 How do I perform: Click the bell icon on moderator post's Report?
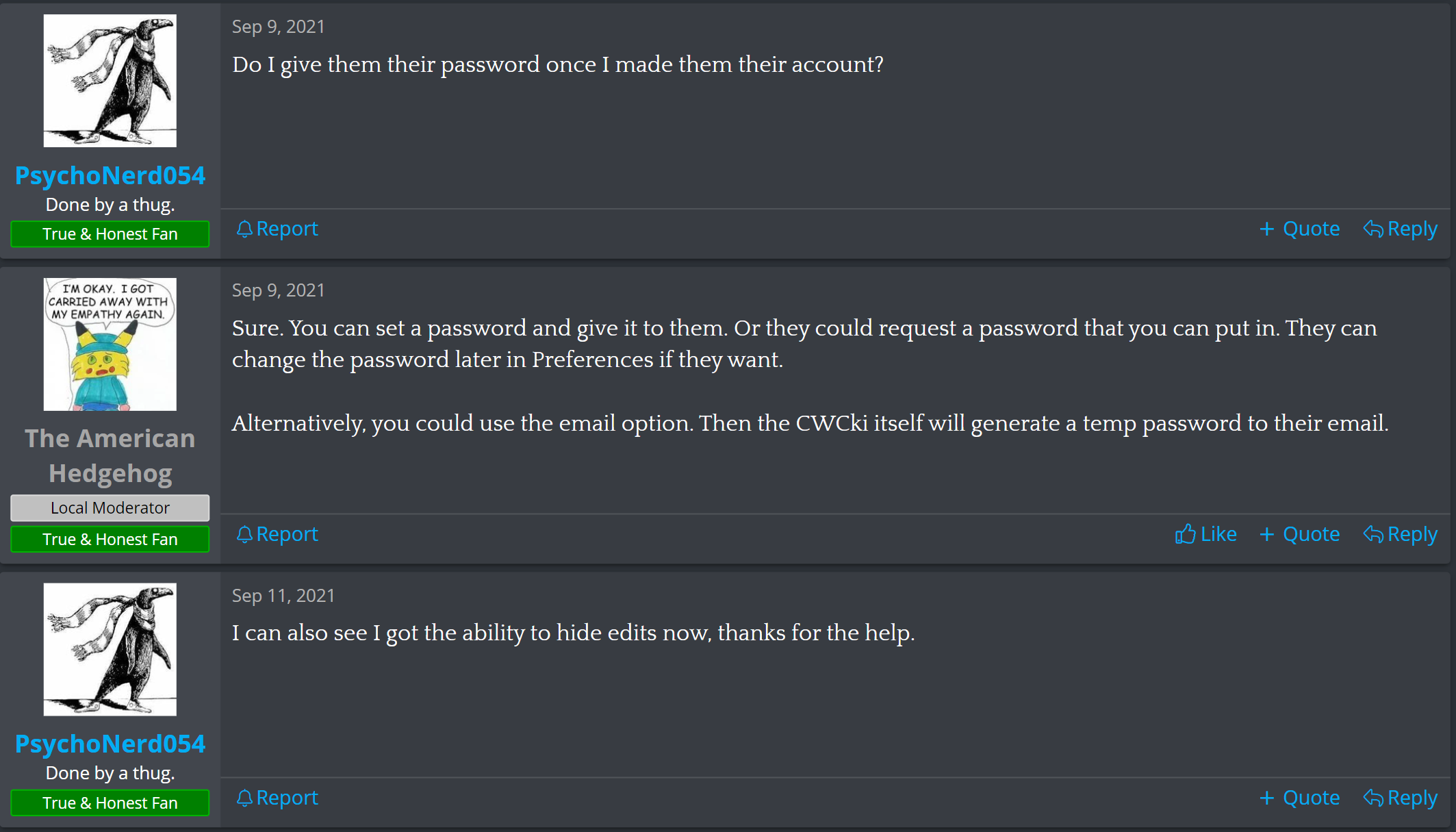click(x=244, y=534)
